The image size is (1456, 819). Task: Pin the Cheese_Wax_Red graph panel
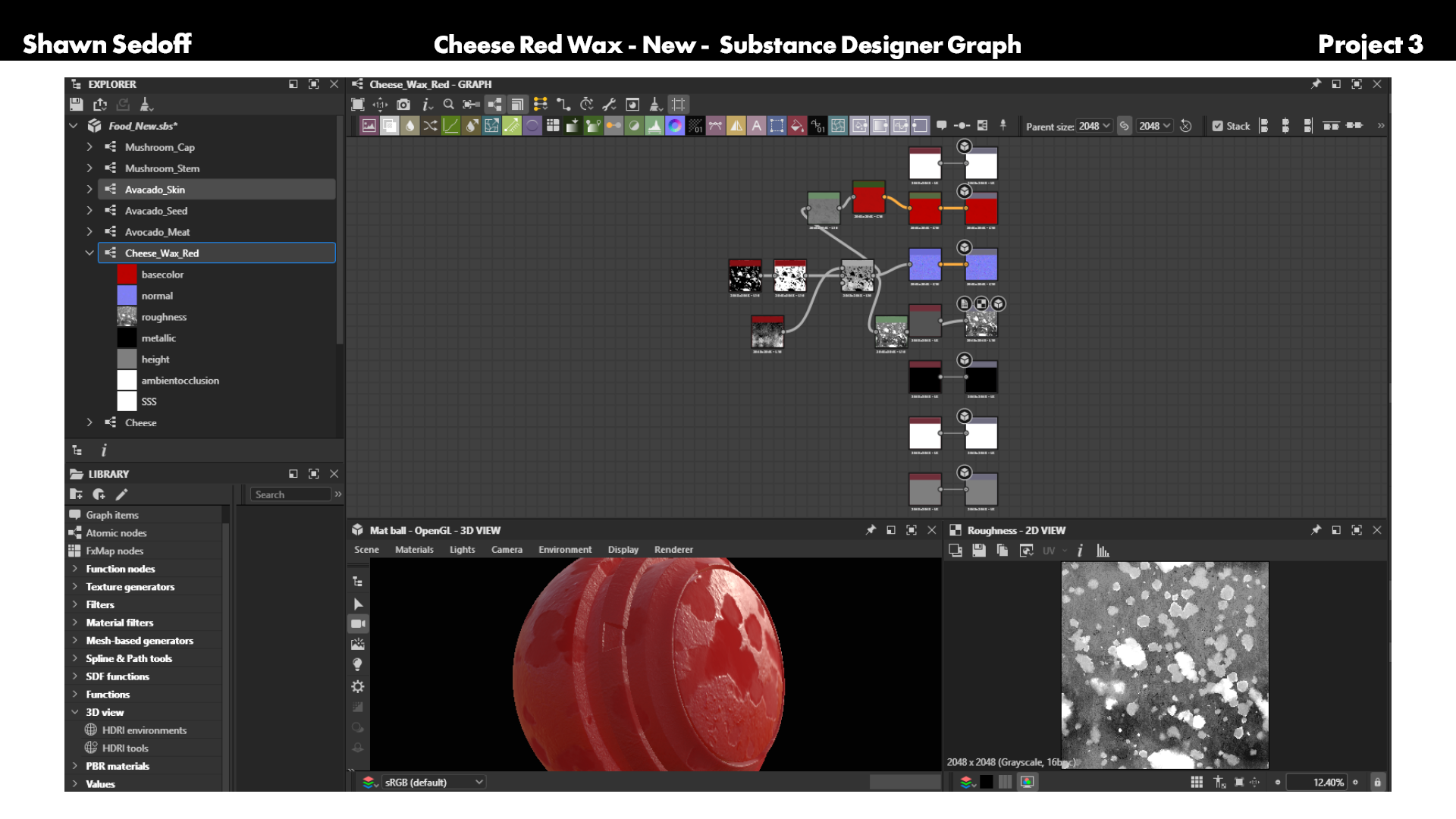[1316, 84]
